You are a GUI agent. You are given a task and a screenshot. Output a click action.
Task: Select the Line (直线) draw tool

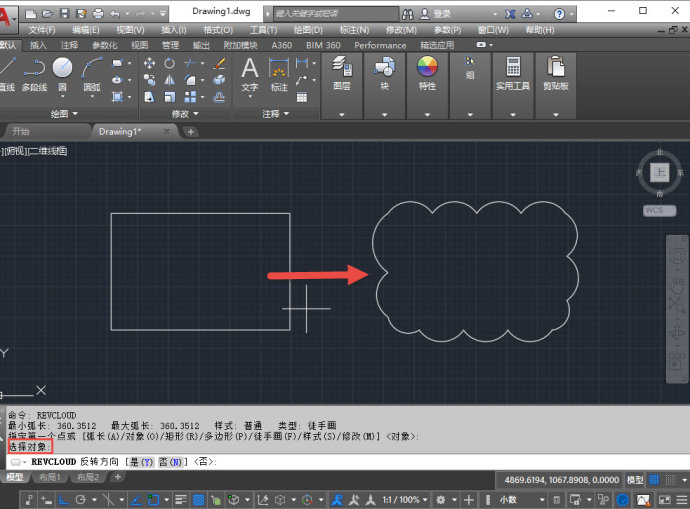7,73
